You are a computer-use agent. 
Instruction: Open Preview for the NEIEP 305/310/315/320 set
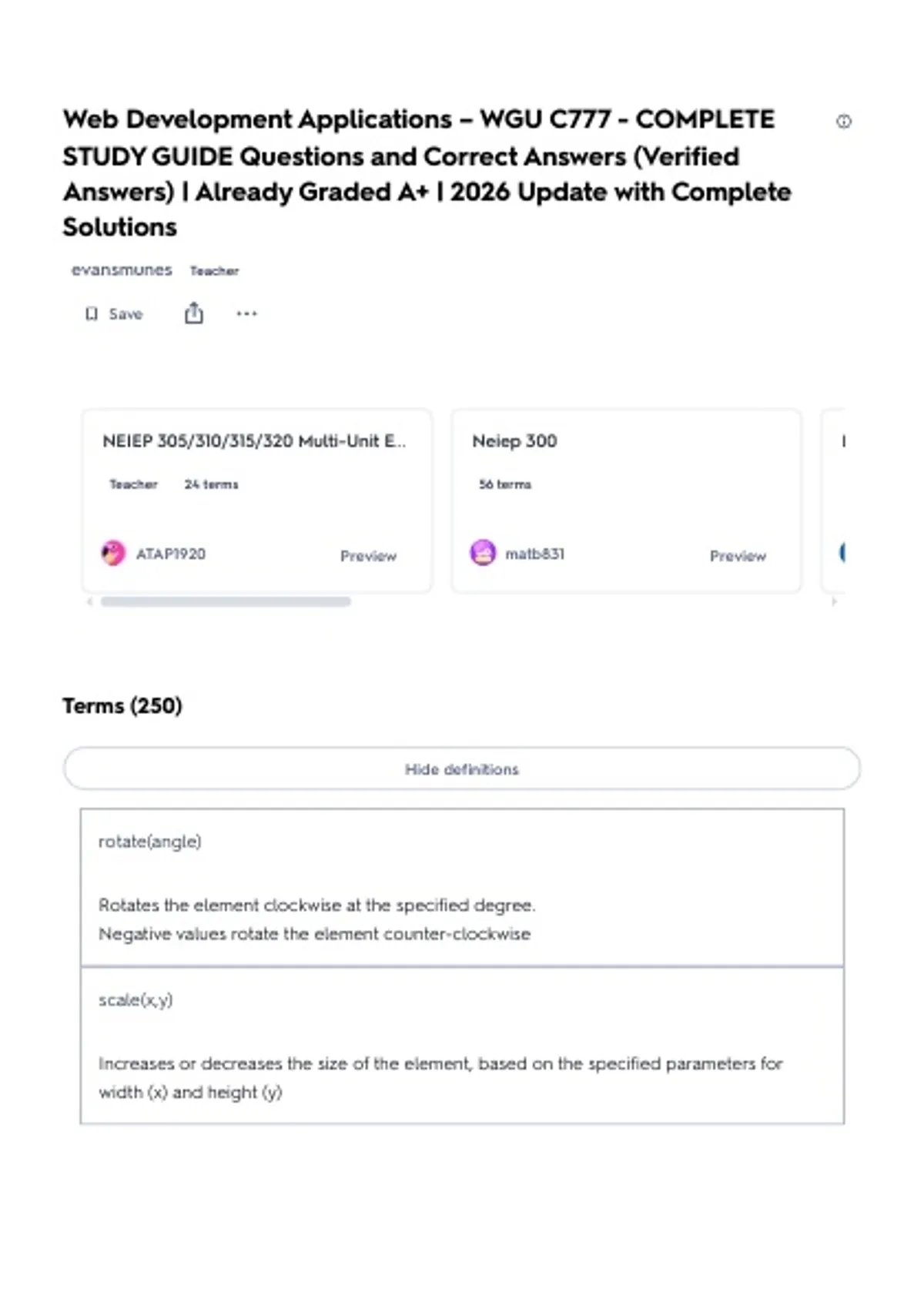click(x=368, y=556)
